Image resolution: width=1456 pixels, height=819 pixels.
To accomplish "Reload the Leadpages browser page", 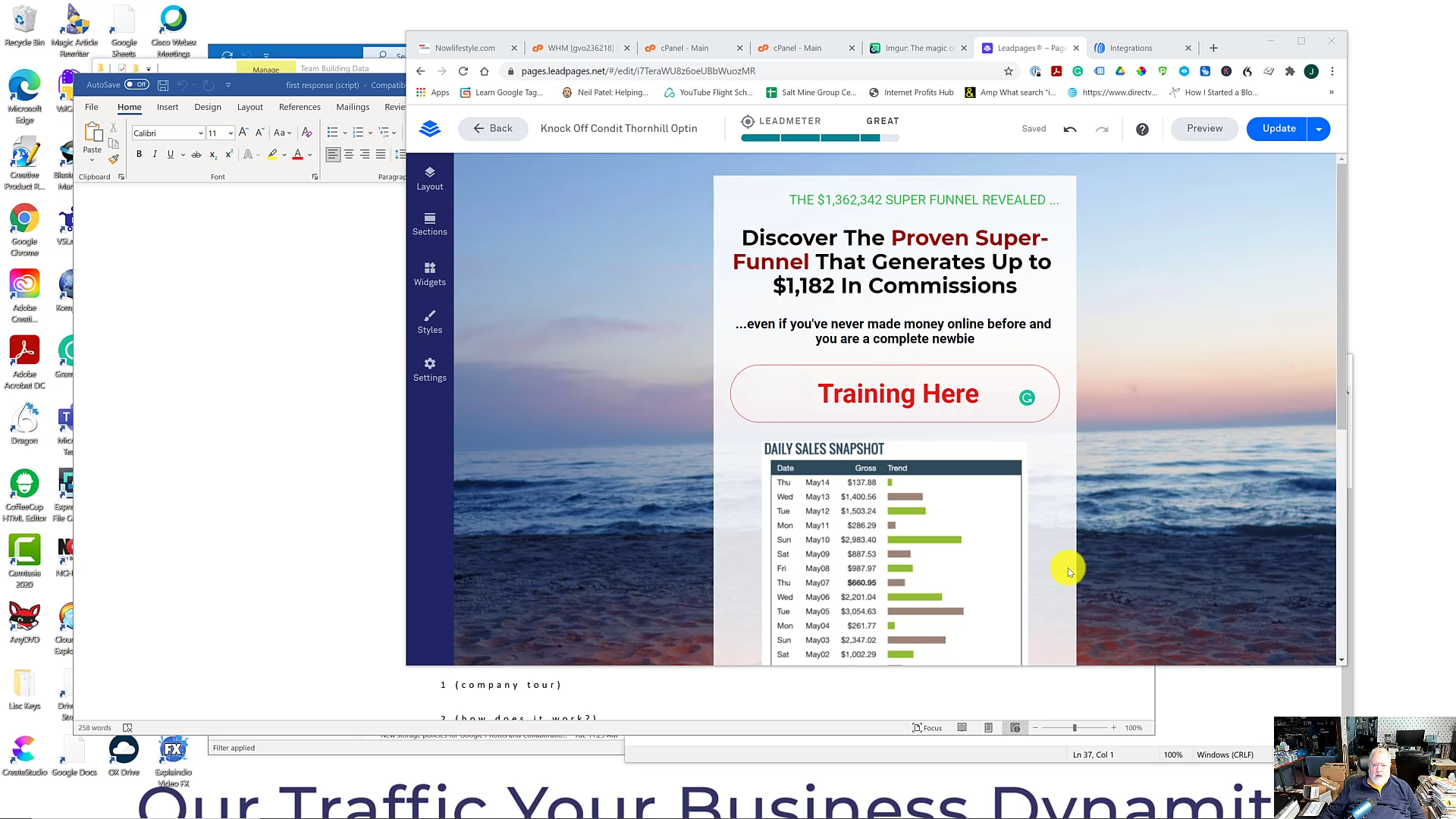I will [463, 71].
